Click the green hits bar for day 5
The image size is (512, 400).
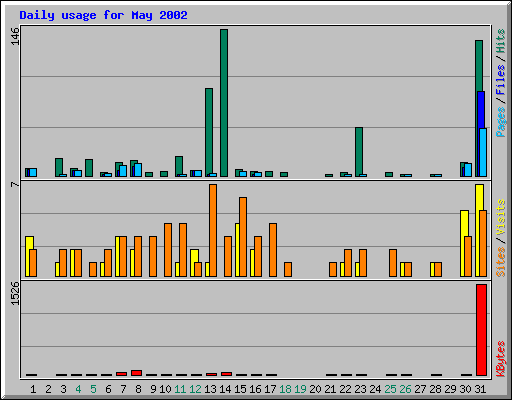(89, 168)
